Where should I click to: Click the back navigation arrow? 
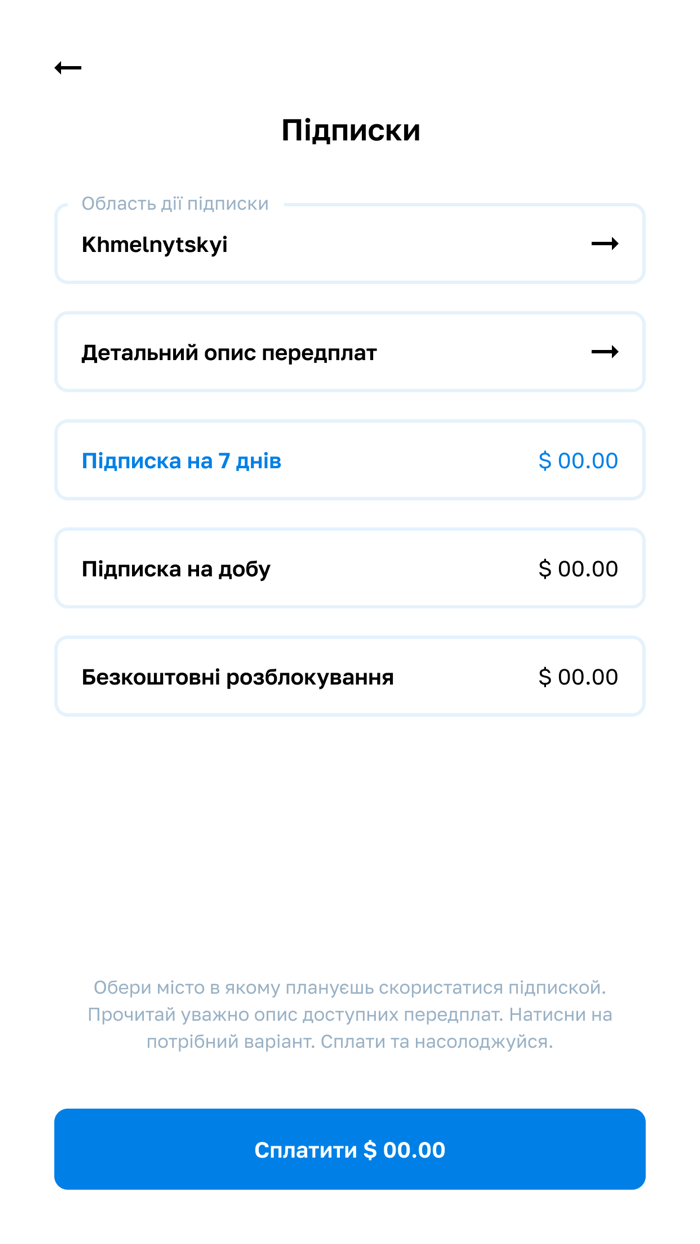point(67,67)
